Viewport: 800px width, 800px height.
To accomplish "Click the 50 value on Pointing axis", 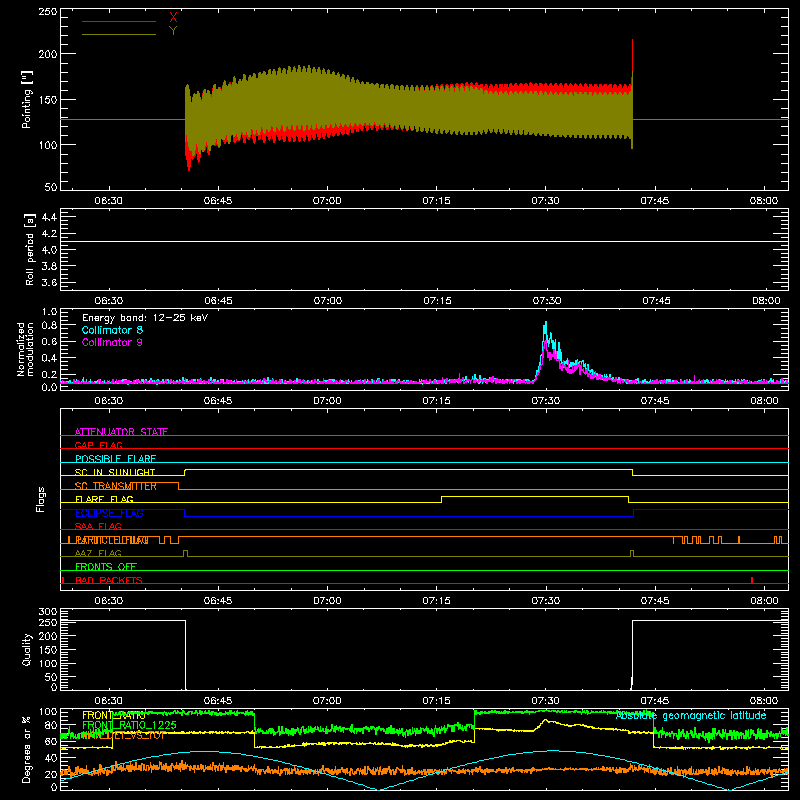I will (51, 187).
